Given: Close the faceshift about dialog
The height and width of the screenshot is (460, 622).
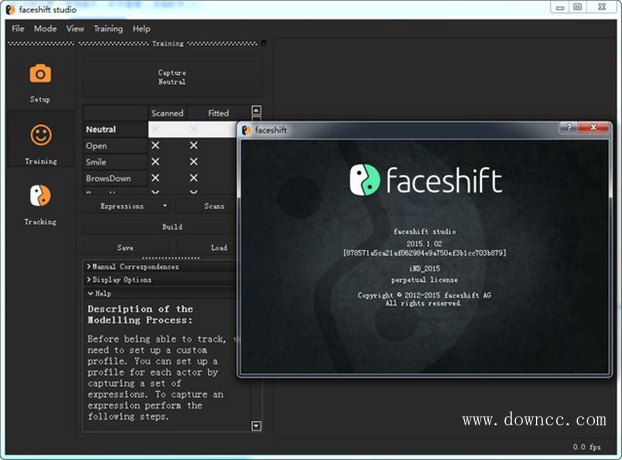Looking at the screenshot, I should pyautogui.click(x=597, y=128).
